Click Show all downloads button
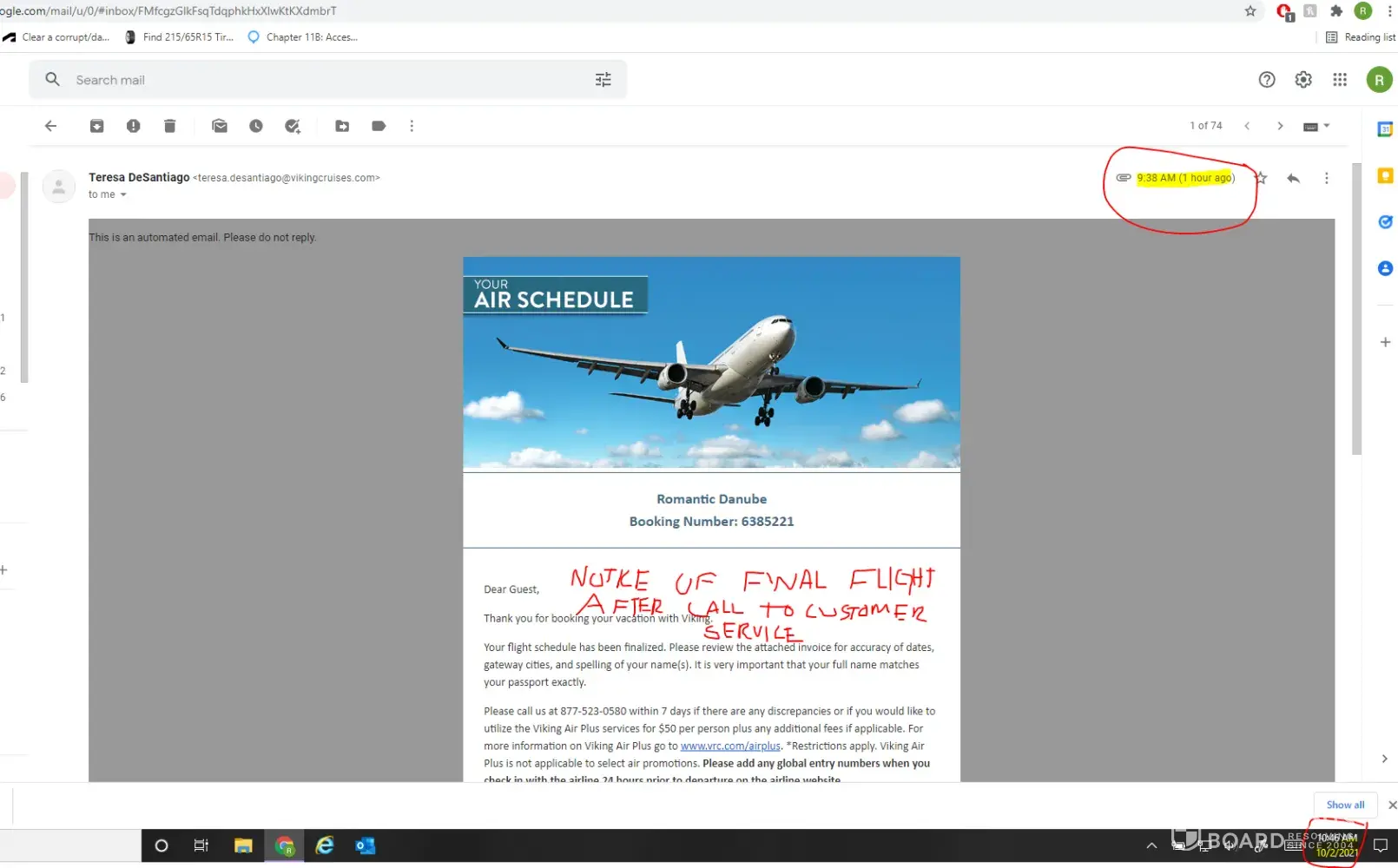1398x868 pixels. pos(1345,805)
